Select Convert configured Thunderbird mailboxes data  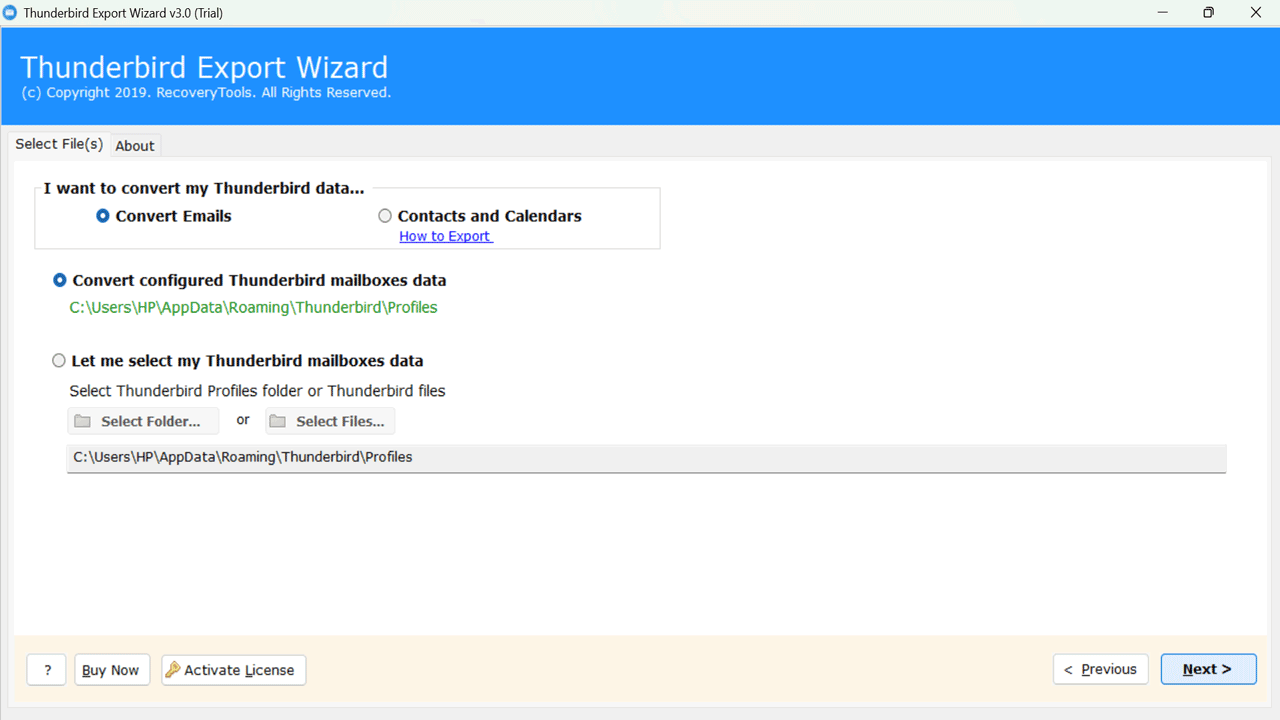250,281
